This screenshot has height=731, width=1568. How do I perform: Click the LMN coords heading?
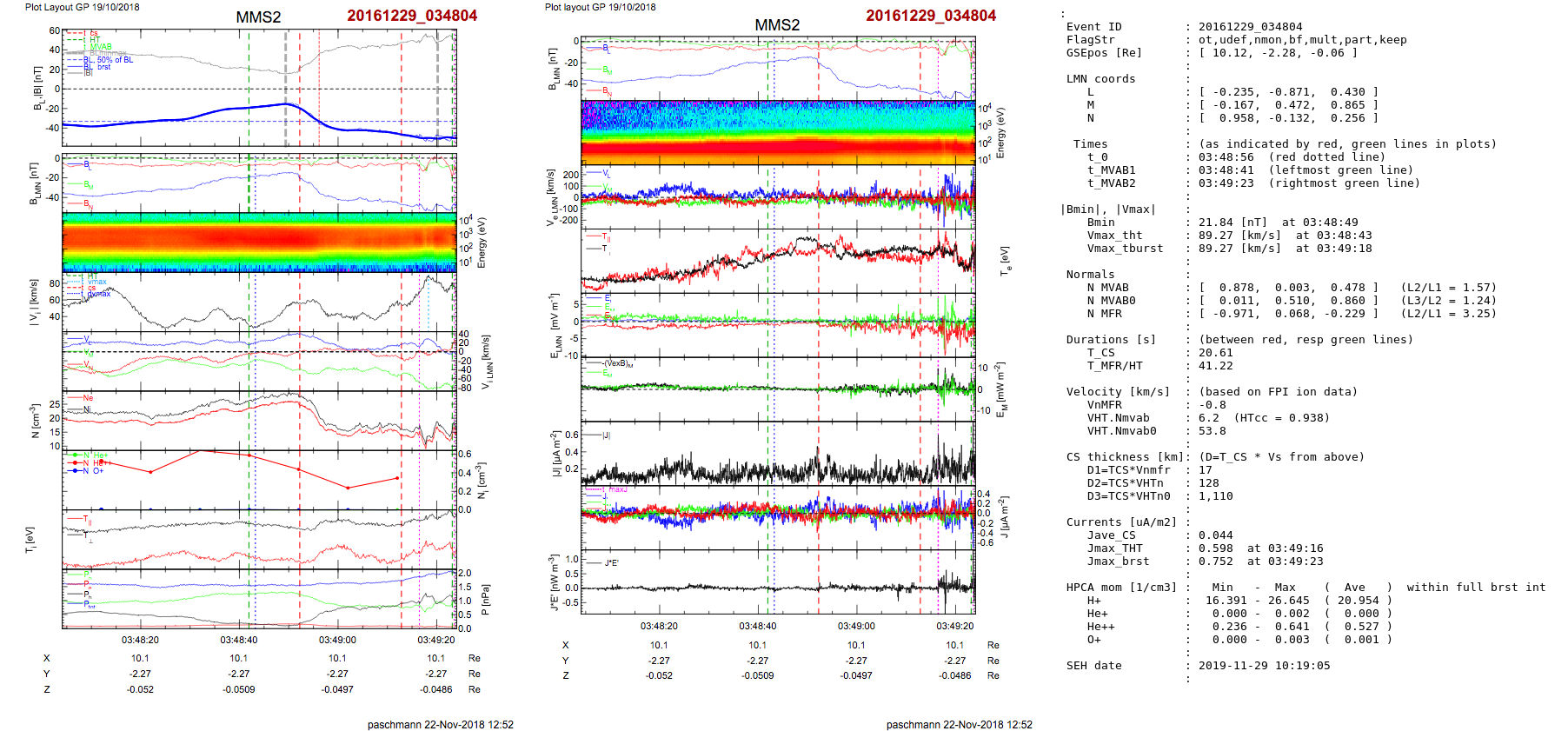pos(1100,79)
